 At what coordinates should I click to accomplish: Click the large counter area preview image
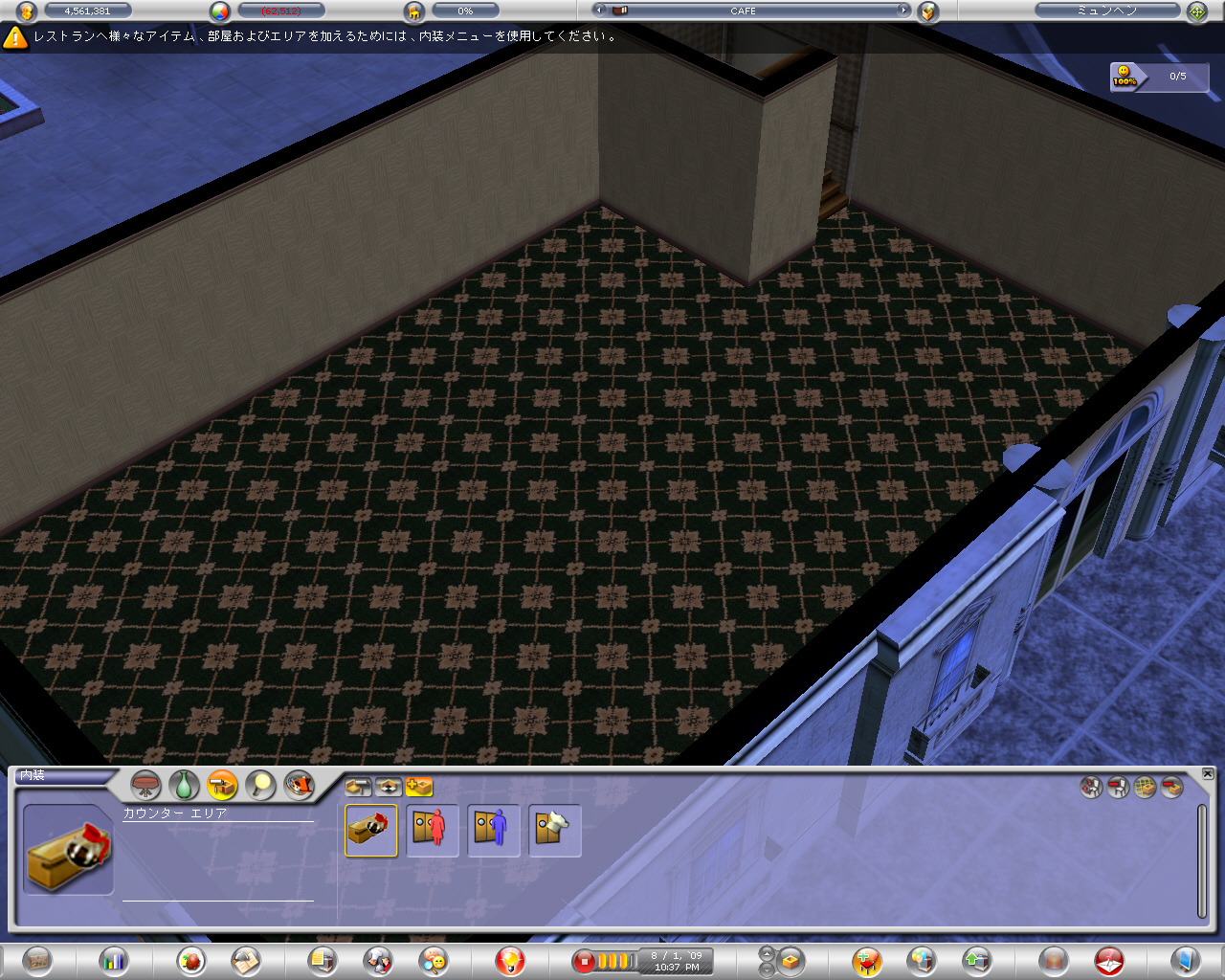point(68,850)
